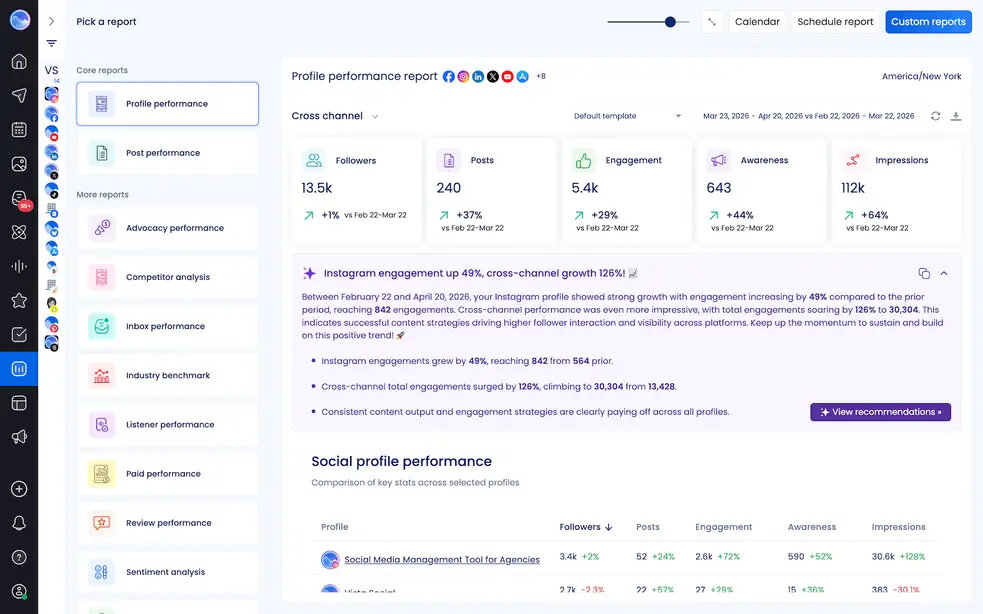Click the date range comparison field
This screenshot has width=983, height=614.
click(x=809, y=116)
